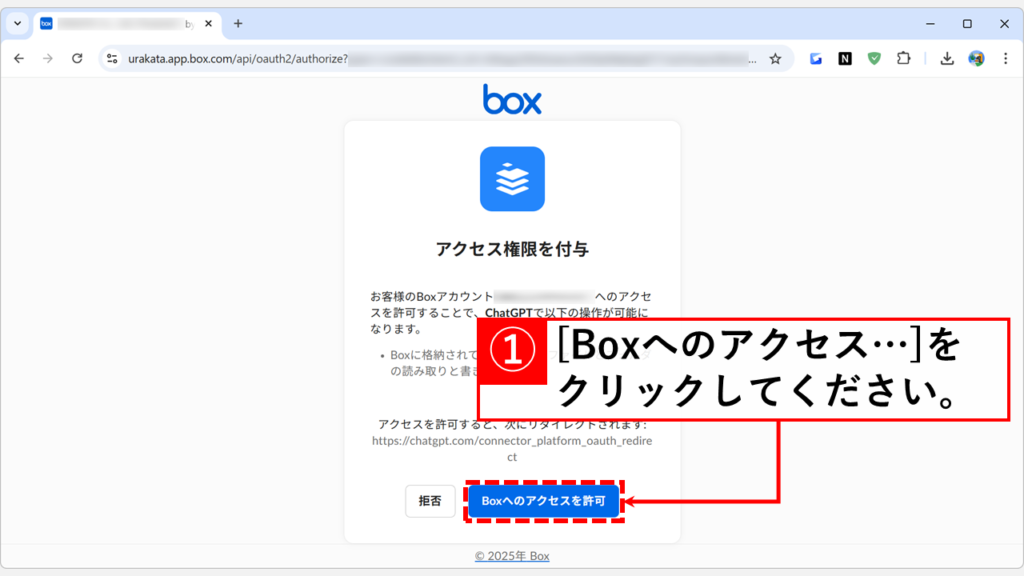Viewport: 1024px width, 576px height.
Task: Close the Box browser tab
Action: (208, 24)
